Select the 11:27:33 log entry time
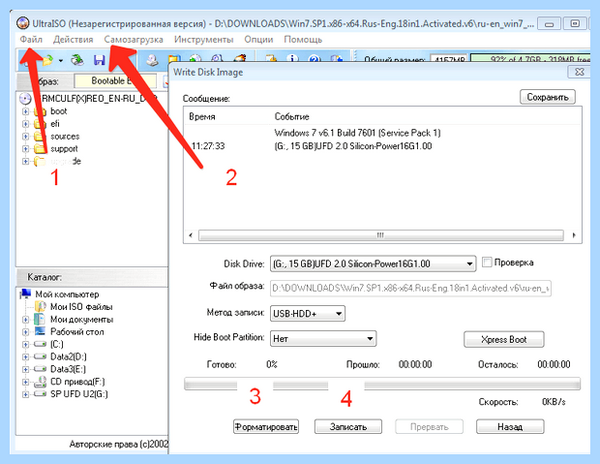Viewport: 600px width, 464px height. click(x=208, y=146)
